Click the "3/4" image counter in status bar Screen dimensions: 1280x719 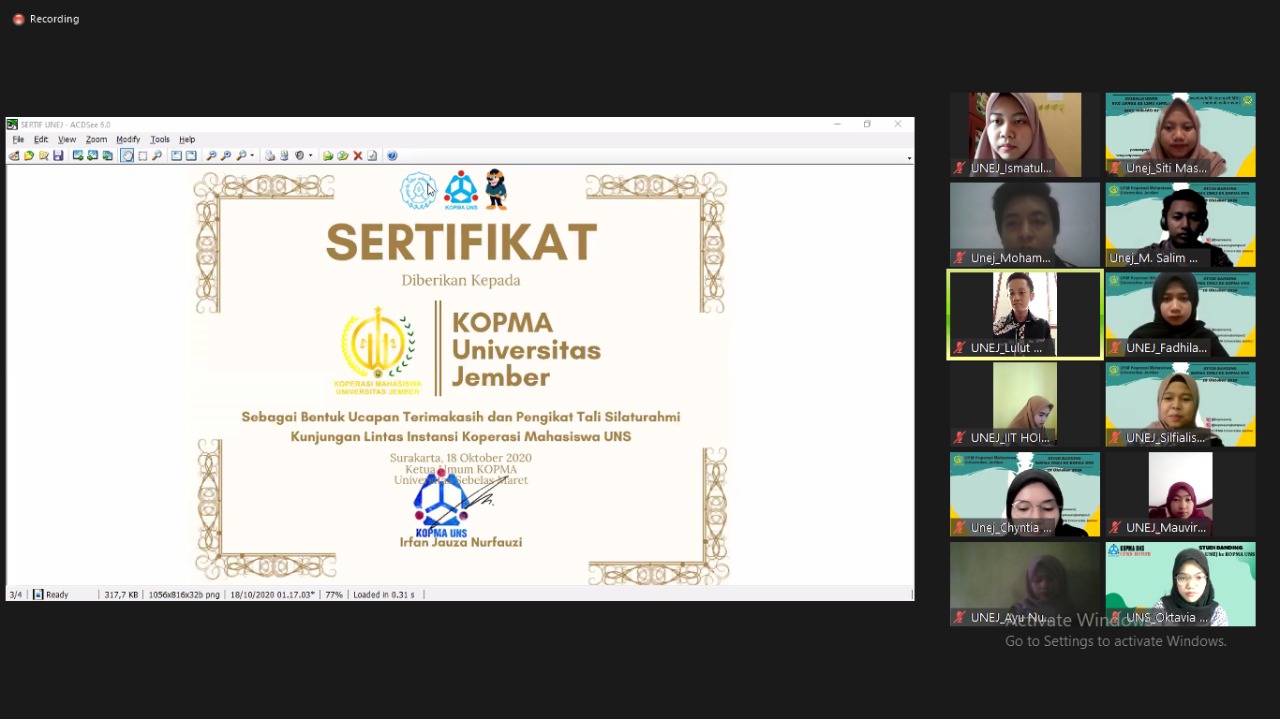16,595
